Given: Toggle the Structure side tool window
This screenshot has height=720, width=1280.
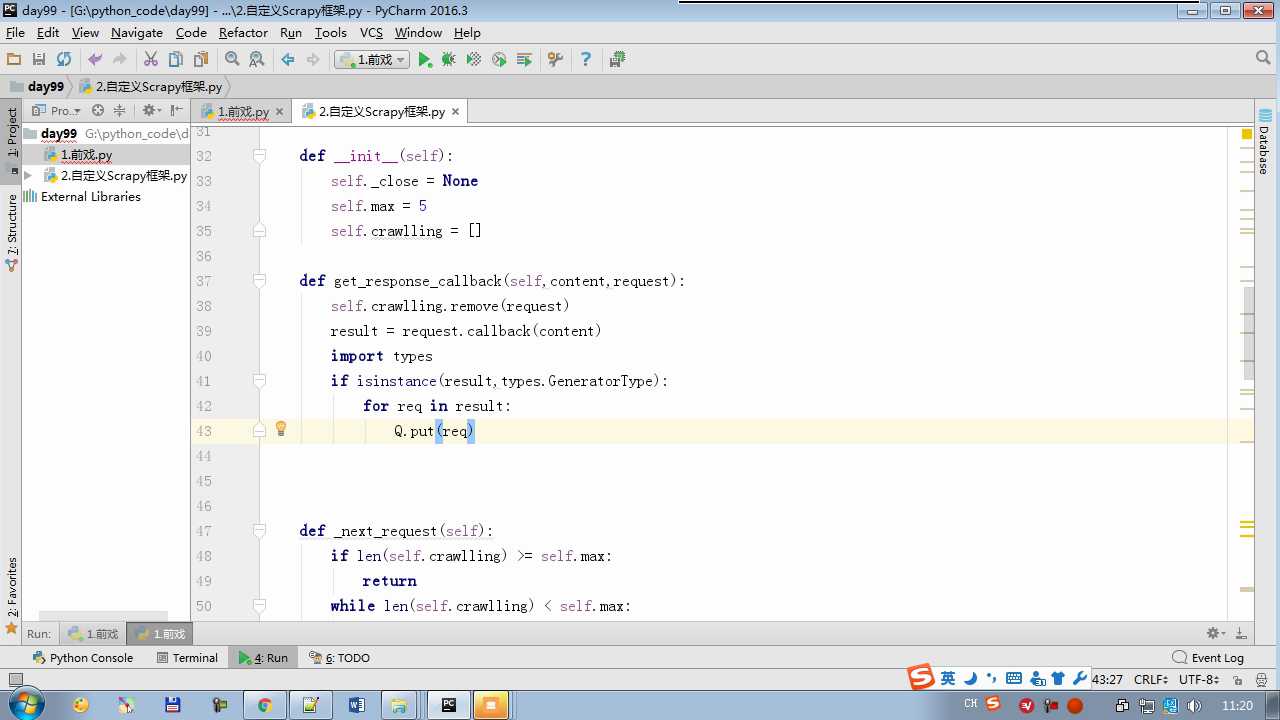Looking at the screenshot, I should (12, 233).
